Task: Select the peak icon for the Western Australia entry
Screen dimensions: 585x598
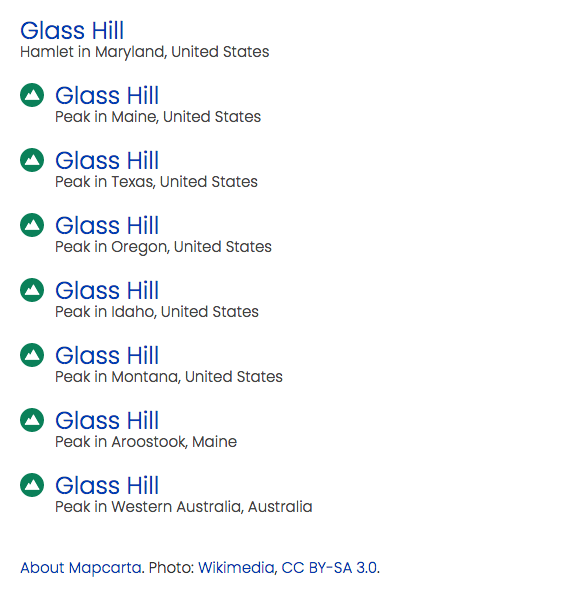Action: point(32,485)
